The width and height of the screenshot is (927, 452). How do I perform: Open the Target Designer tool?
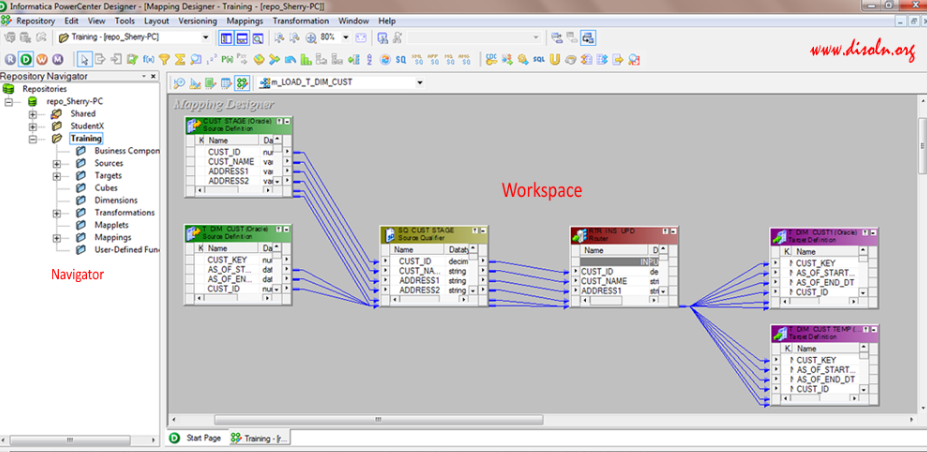pyautogui.click(x=195, y=83)
